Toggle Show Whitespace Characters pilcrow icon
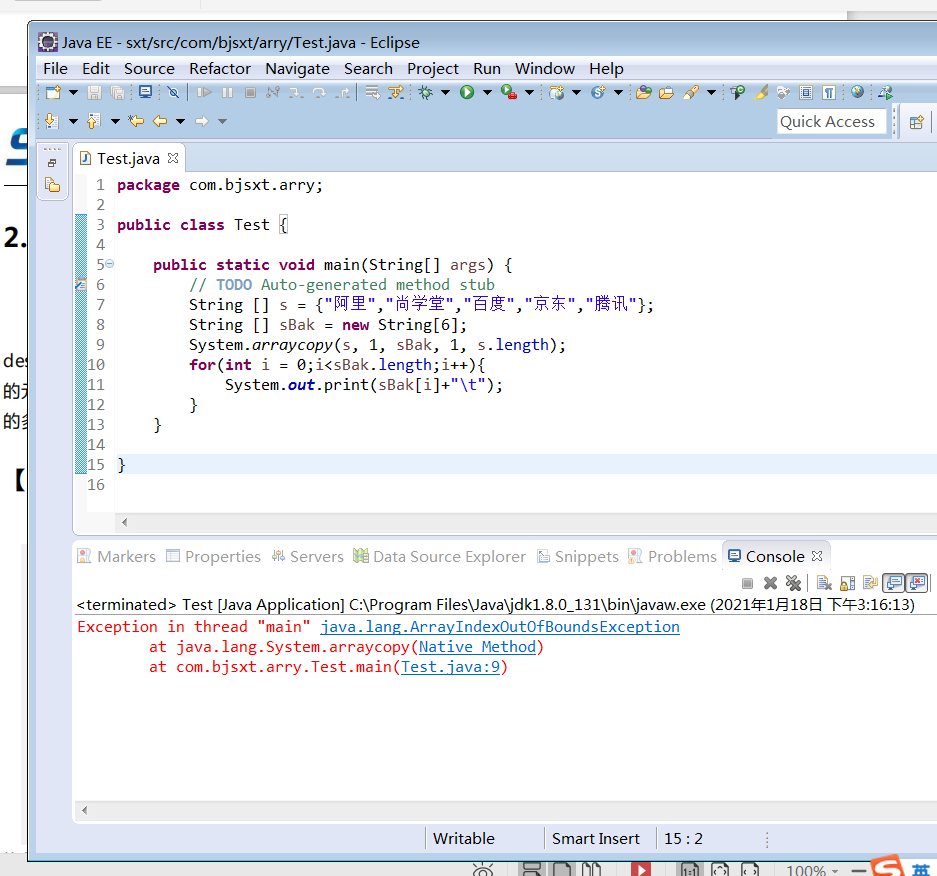Image resolution: width=937 pixels, height=876 pixels. 828,93
